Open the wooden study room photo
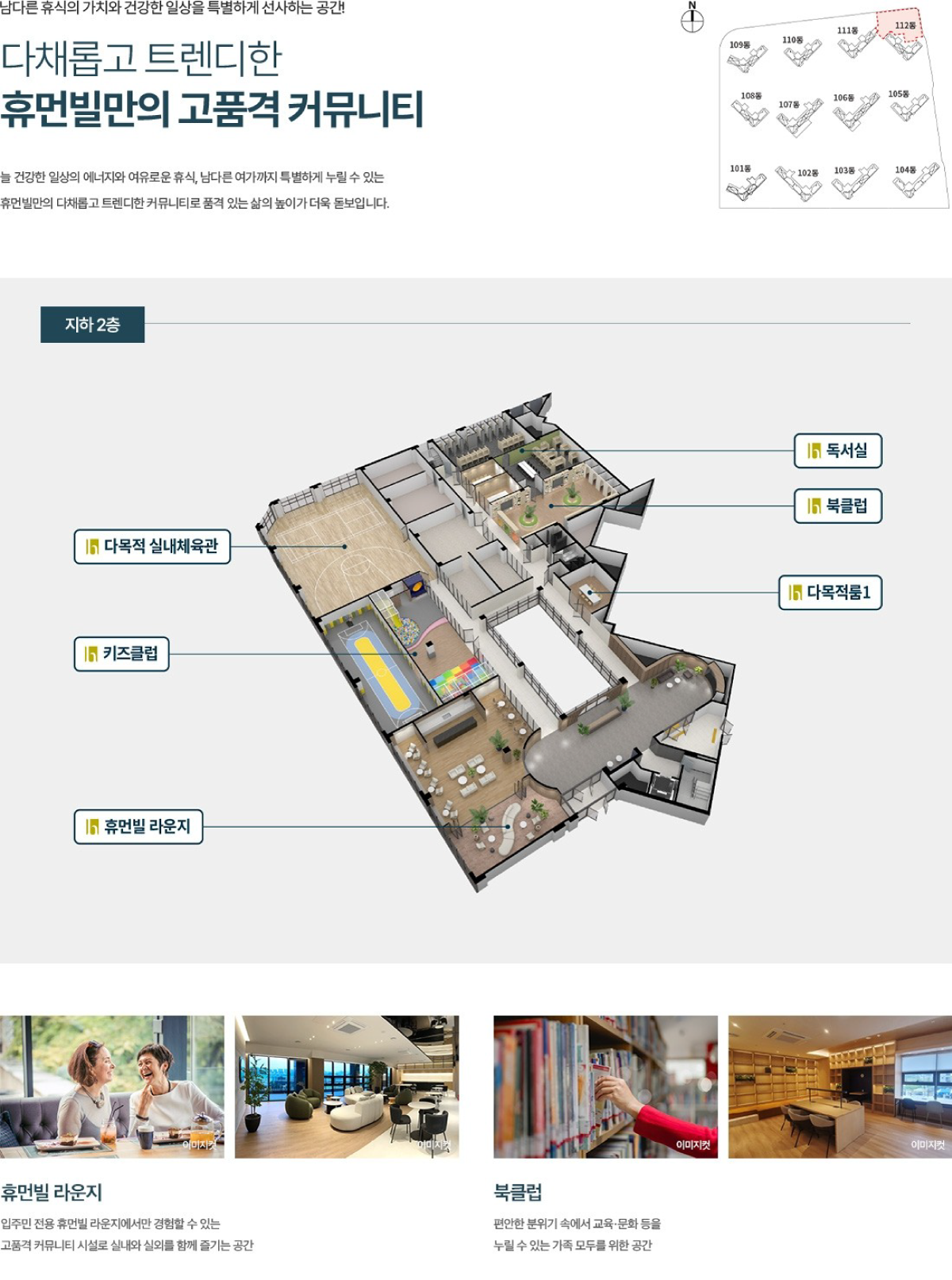The width and height of the screenshot is (952, 1280). (x=839, y=1086)
